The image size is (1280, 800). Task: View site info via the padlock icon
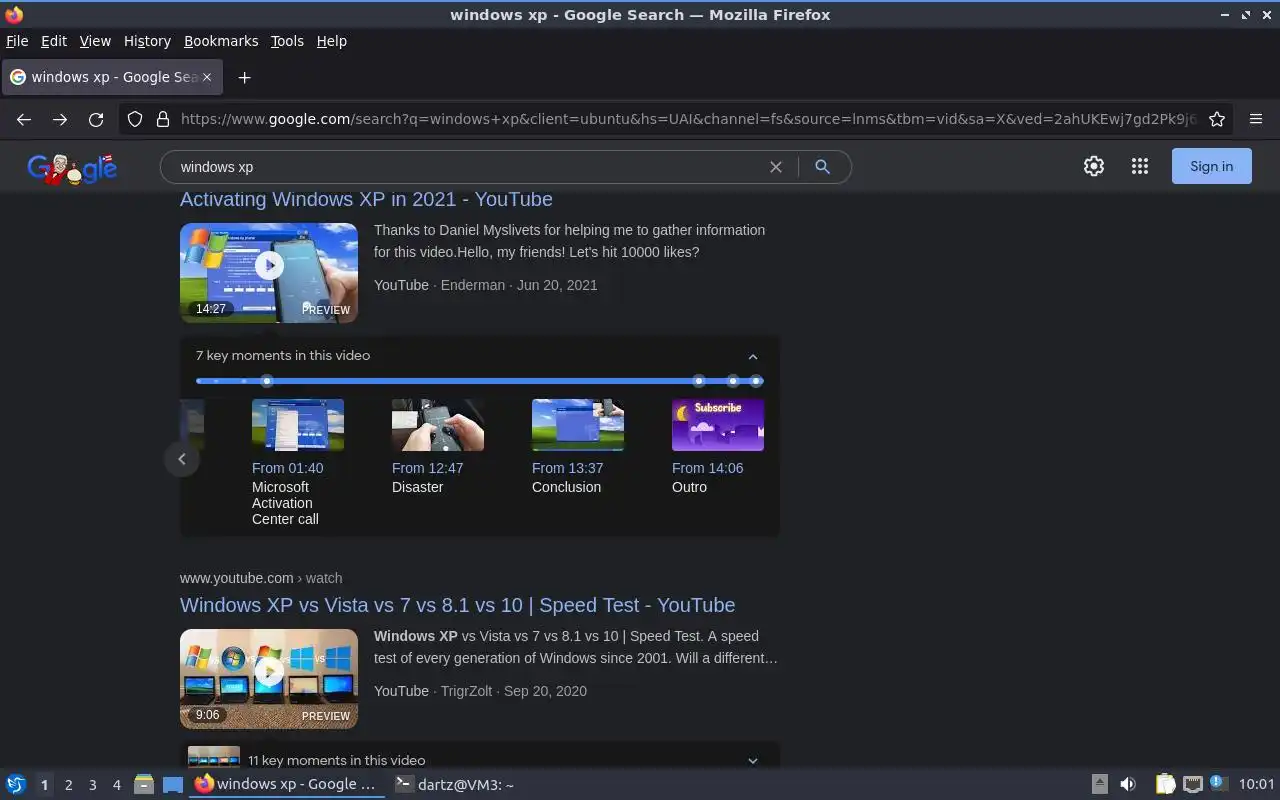(x=163, y=119)
